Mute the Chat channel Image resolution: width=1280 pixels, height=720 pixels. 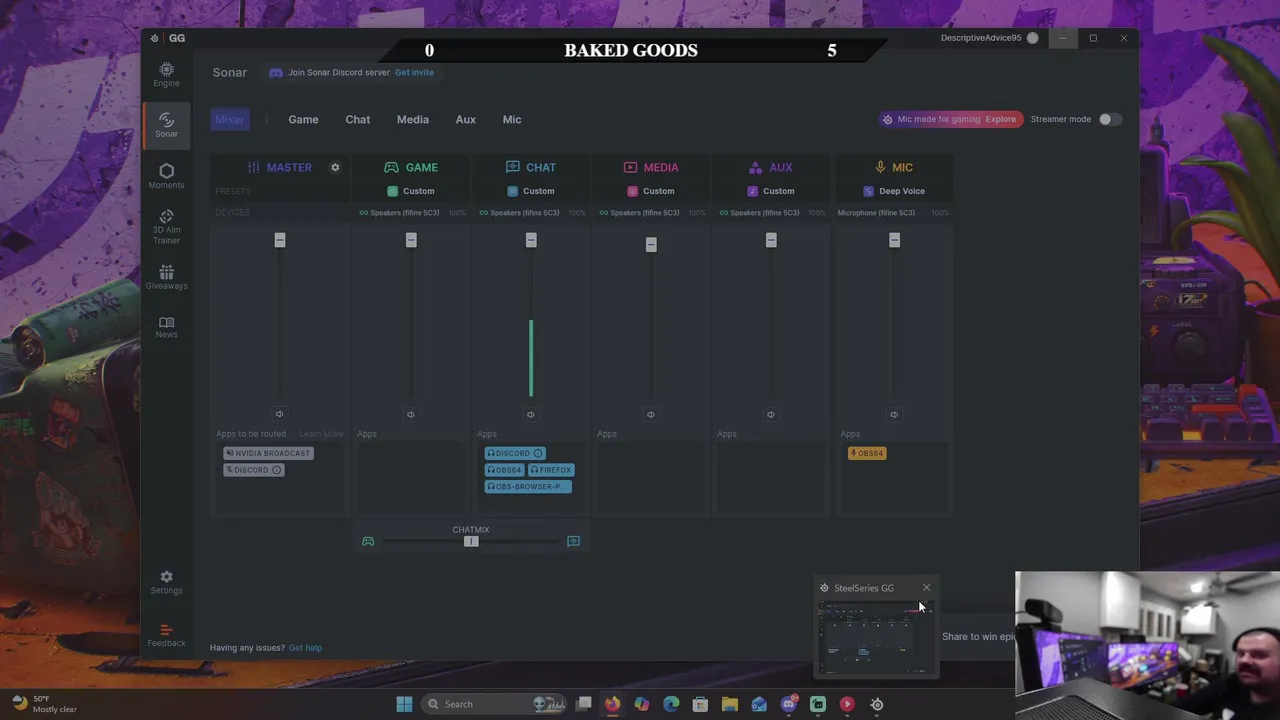[531, 414]
